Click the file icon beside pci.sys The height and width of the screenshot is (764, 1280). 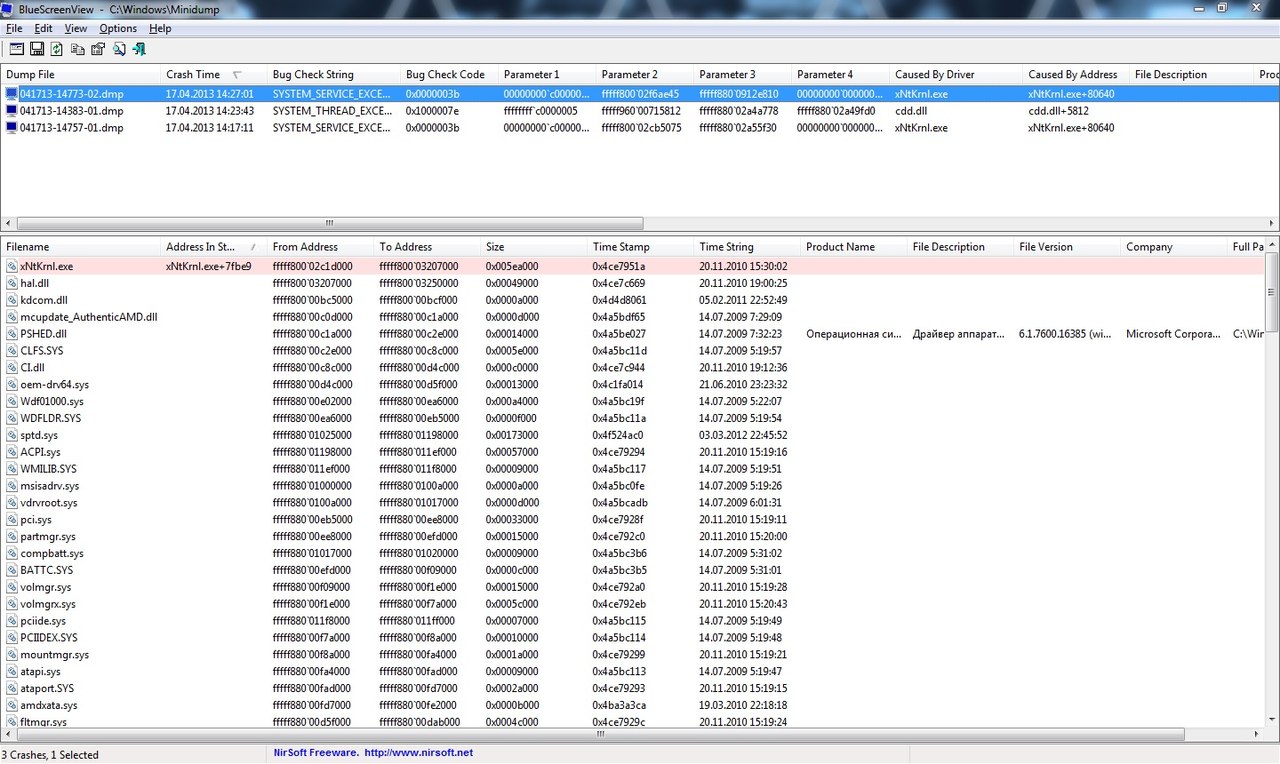pyautogui.click(x=11, y=520)
